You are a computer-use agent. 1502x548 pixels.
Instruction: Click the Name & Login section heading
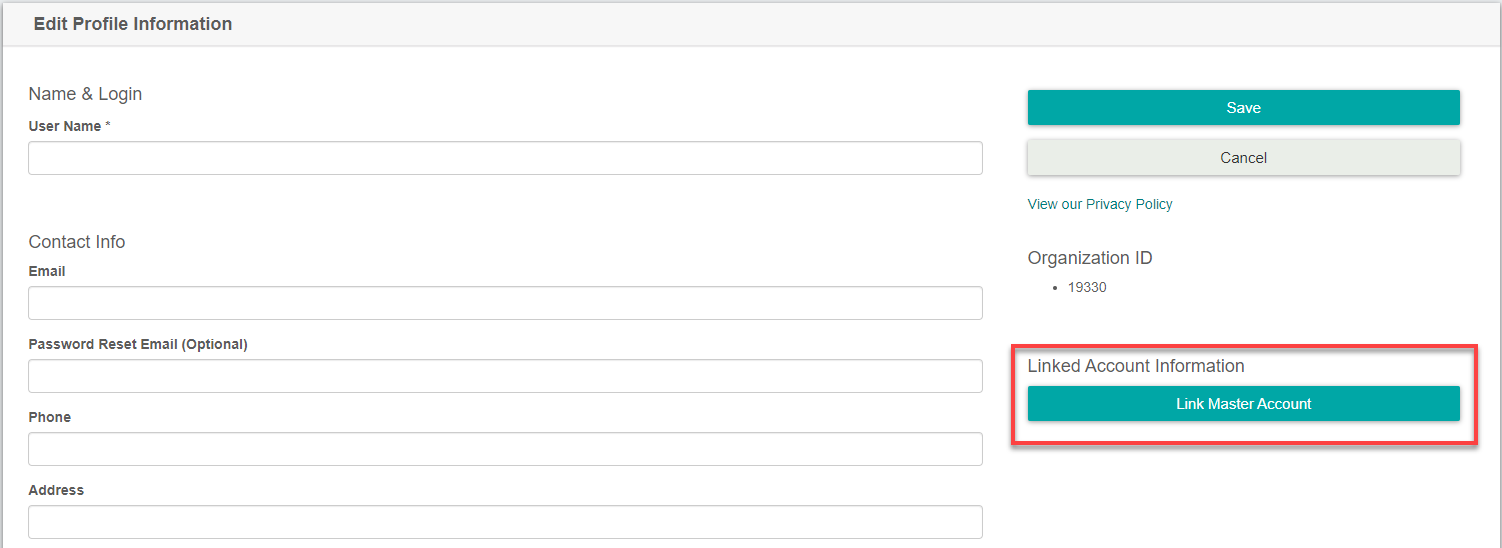click(x=85, y=94)
